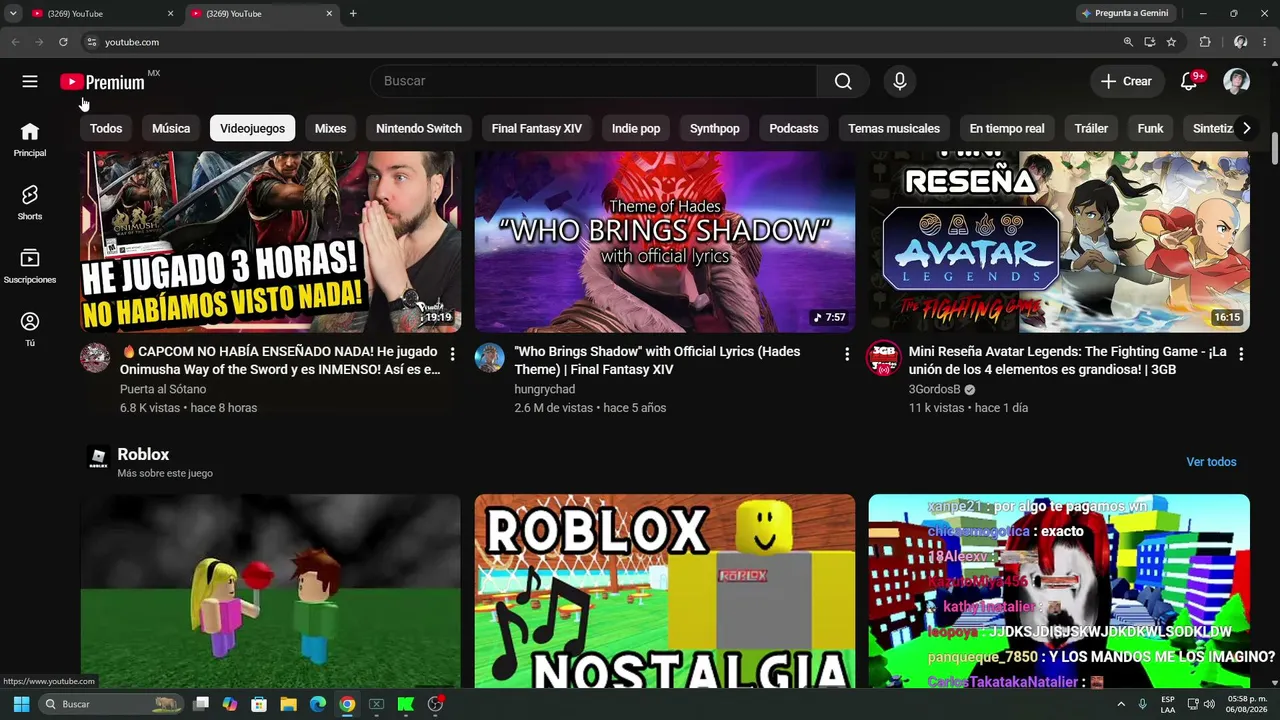1280x720 pixels.
Task: Open options for the Onimusha video
Action: click(x=452, y=354)
